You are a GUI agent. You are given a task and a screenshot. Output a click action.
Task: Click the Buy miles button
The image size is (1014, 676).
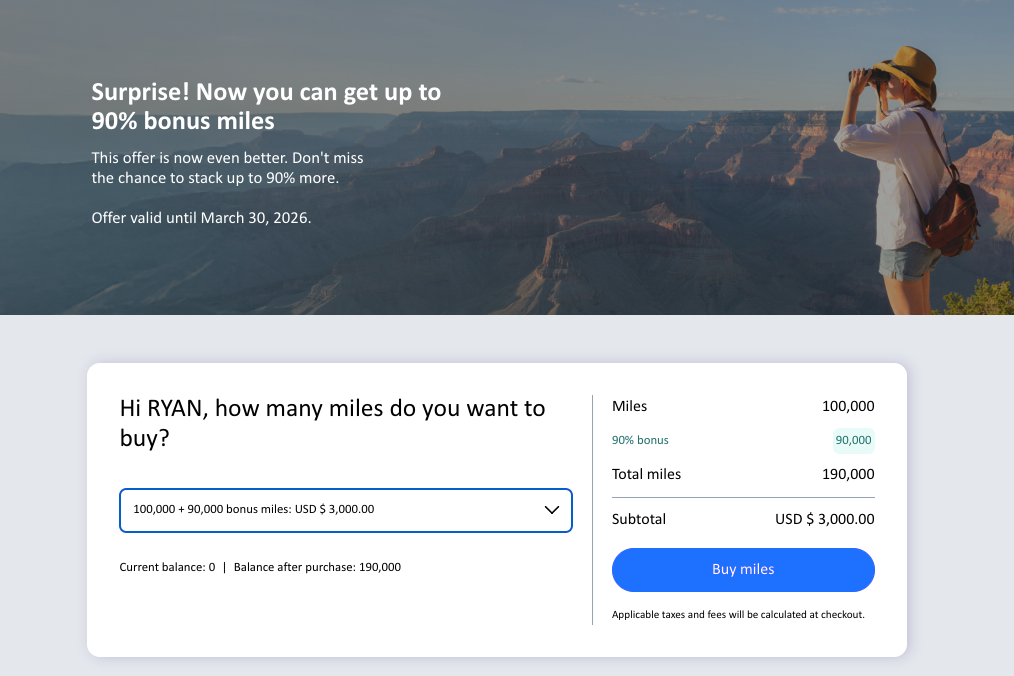click(x=743, y=570)
